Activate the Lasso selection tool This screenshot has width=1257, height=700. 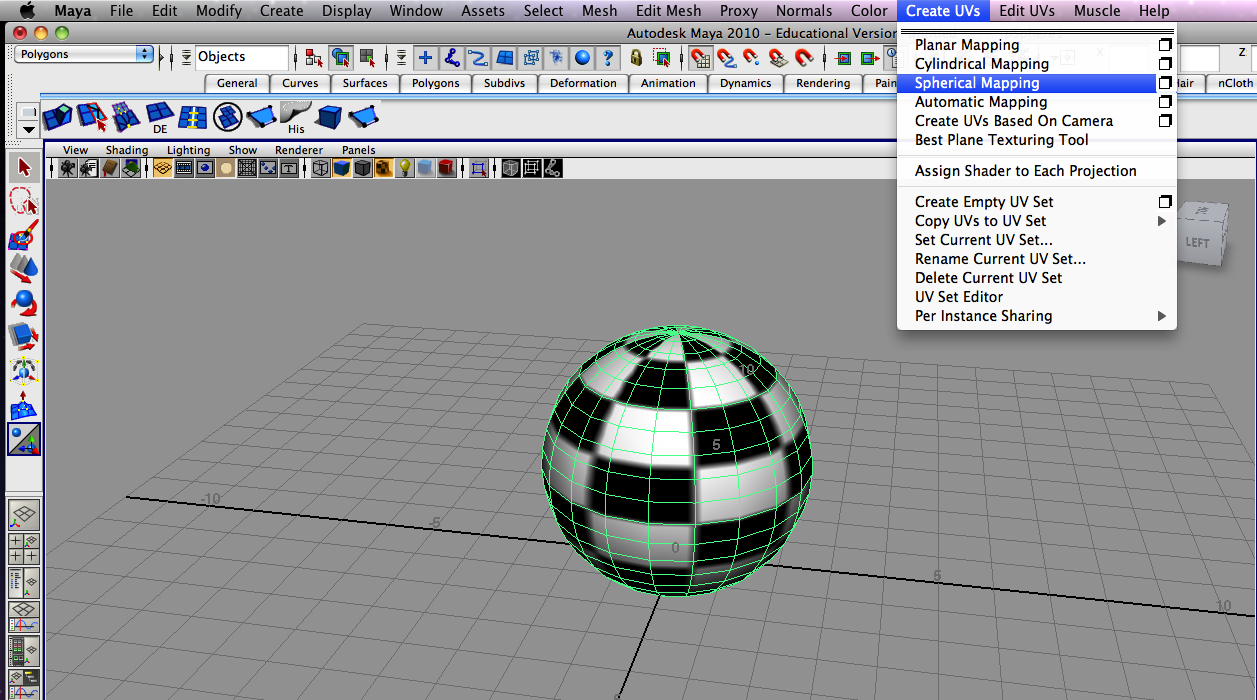[x=23, y=201]
